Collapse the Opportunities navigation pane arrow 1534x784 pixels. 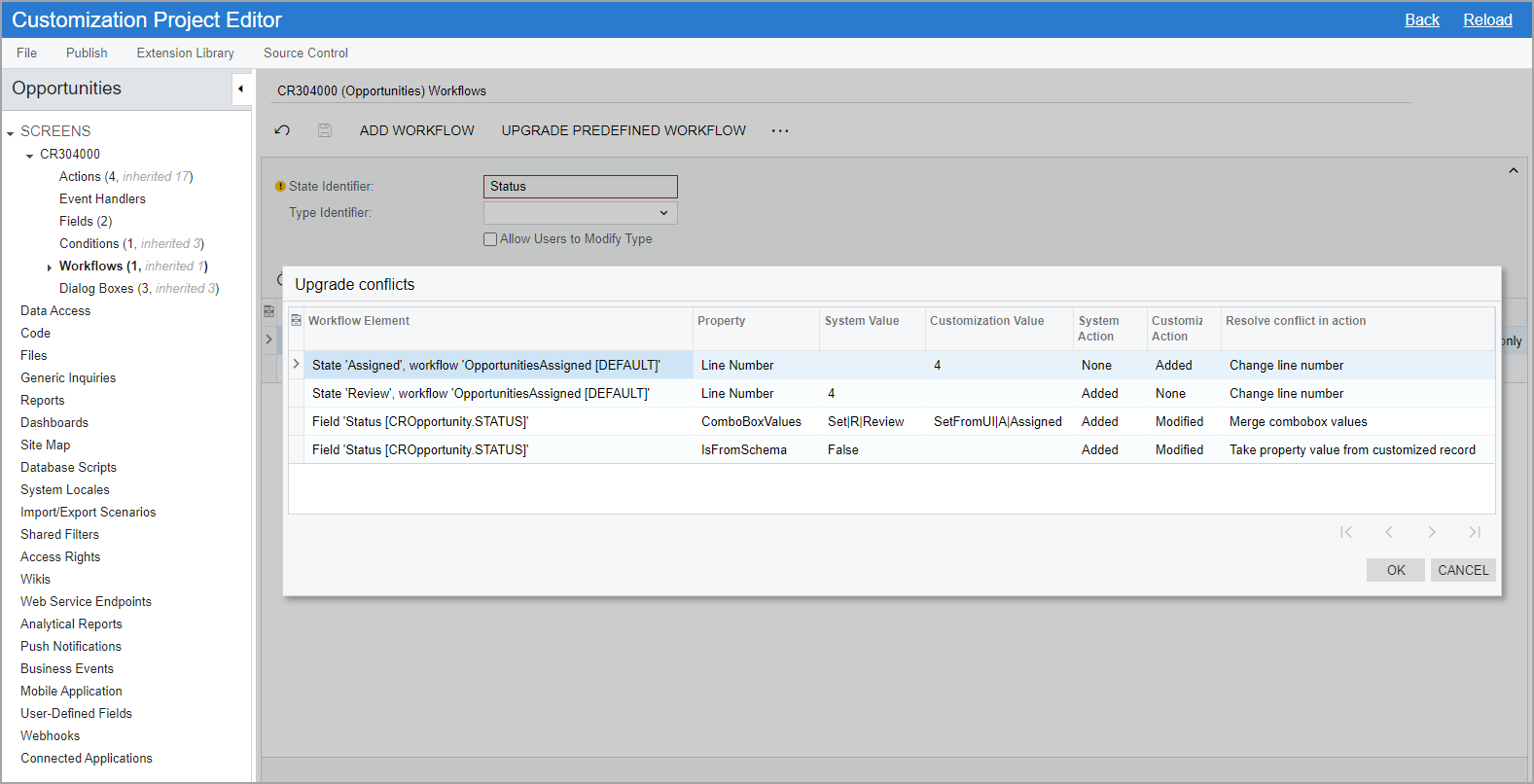pyautogui.click(x=240, y=89)
